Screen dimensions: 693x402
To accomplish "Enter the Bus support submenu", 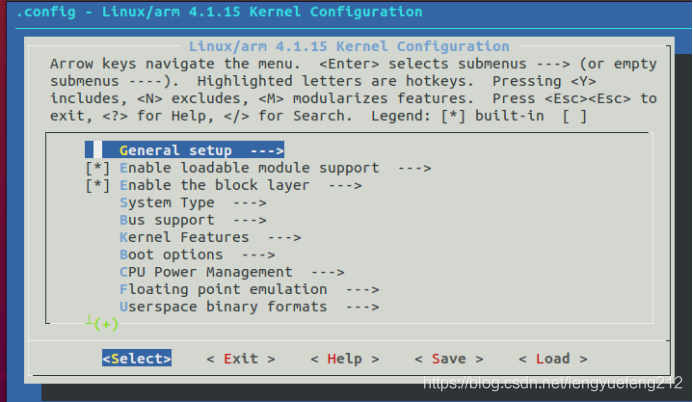I will pyautogui.click(x=166, y=219).
